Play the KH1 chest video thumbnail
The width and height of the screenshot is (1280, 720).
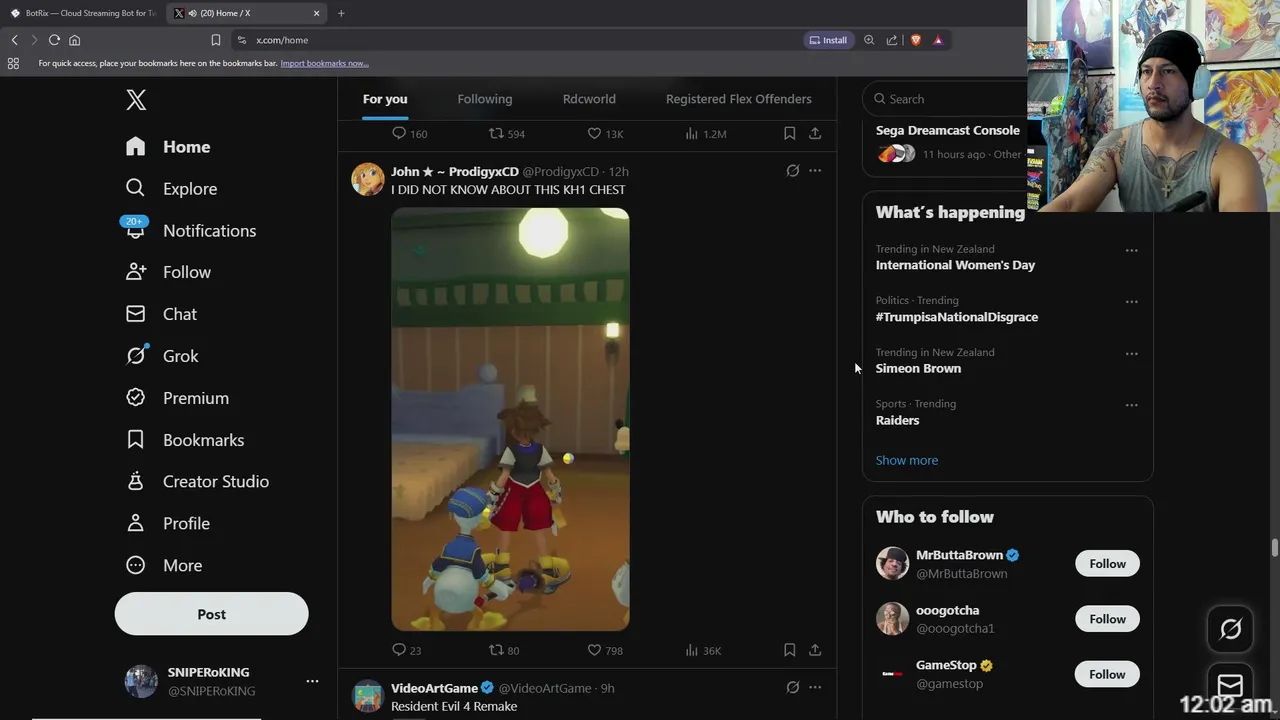click(x=510, y=419)
